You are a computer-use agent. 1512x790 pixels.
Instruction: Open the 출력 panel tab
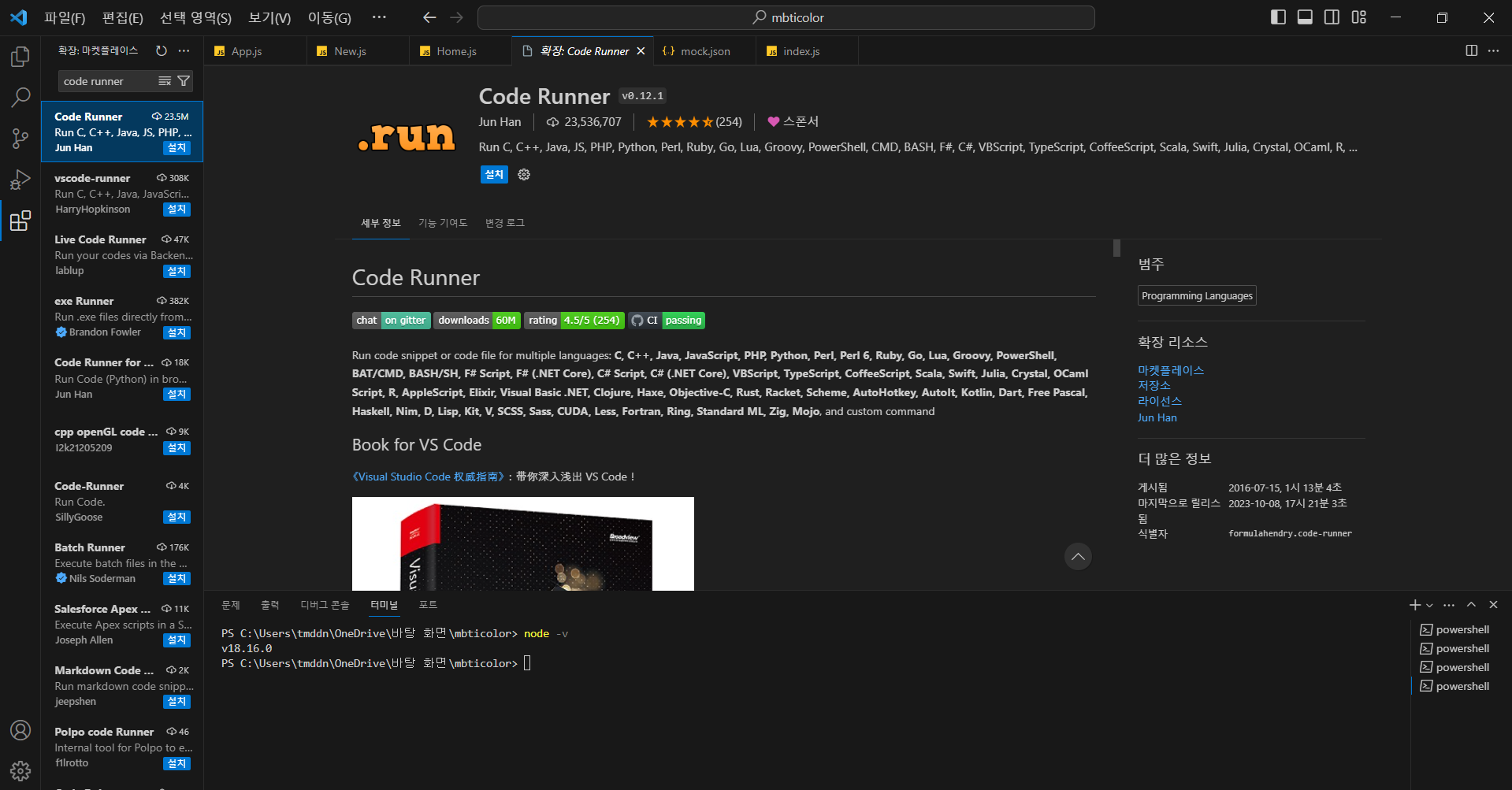pos(270,605)
